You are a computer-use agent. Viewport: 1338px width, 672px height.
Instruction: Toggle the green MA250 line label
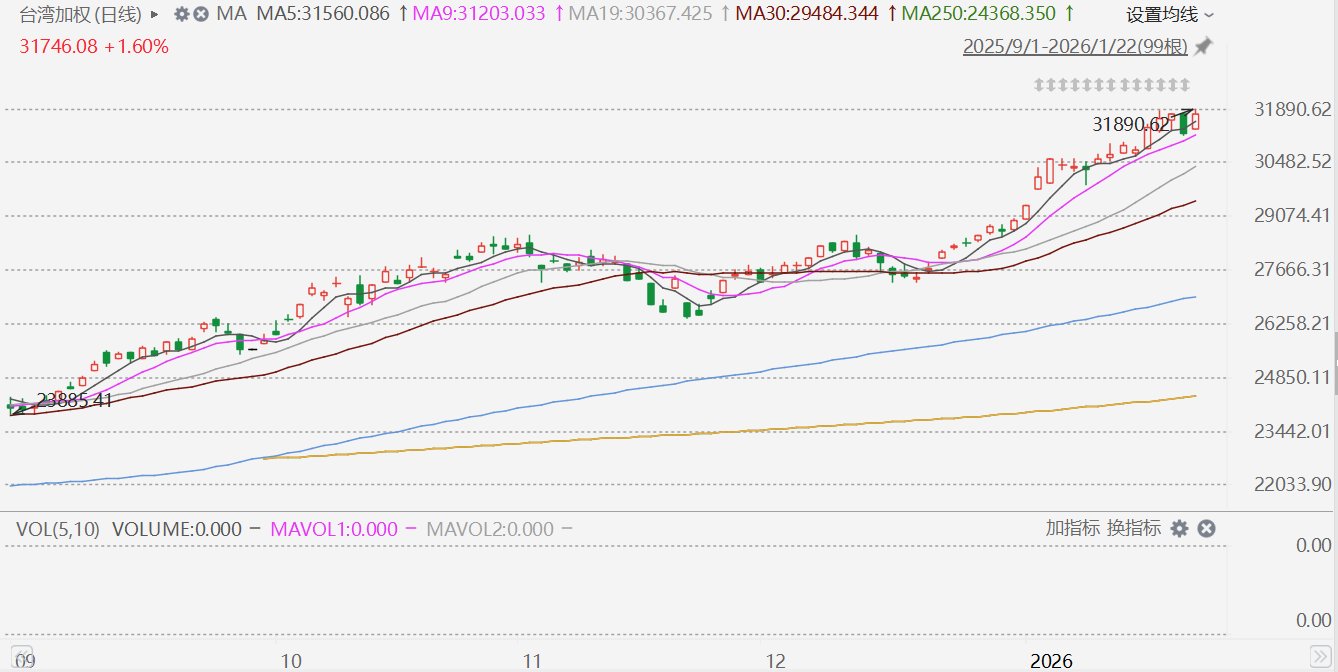click(x=978, y=14)
